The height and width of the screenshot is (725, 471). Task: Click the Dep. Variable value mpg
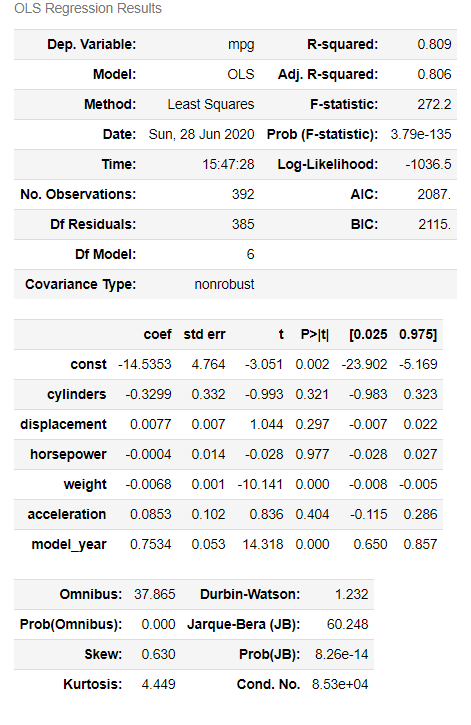[241, 45]
